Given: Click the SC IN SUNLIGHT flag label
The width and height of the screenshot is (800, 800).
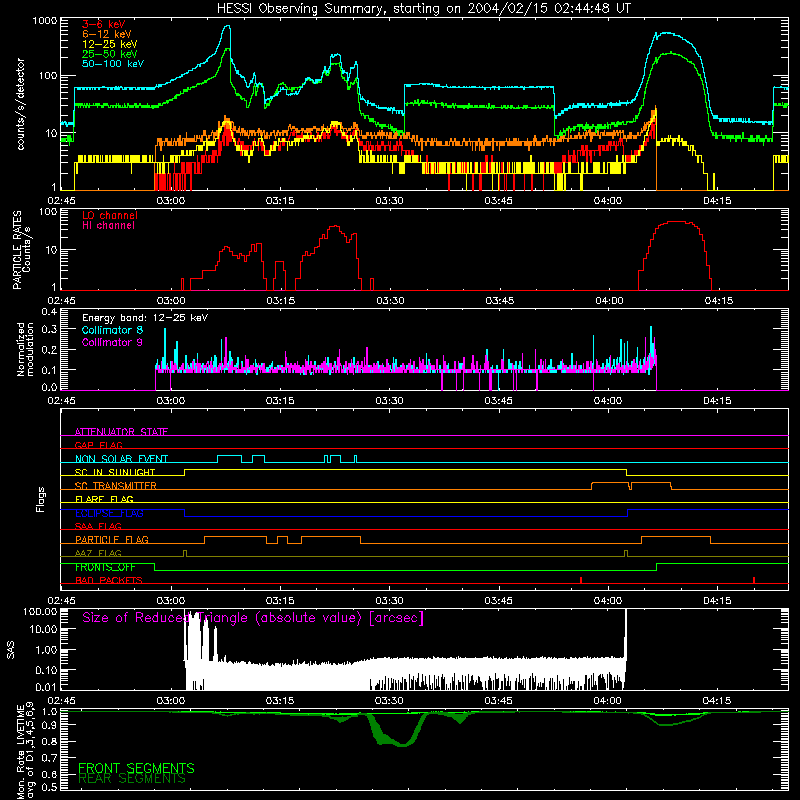Looking at the screenshot, I should pos(115,472).
